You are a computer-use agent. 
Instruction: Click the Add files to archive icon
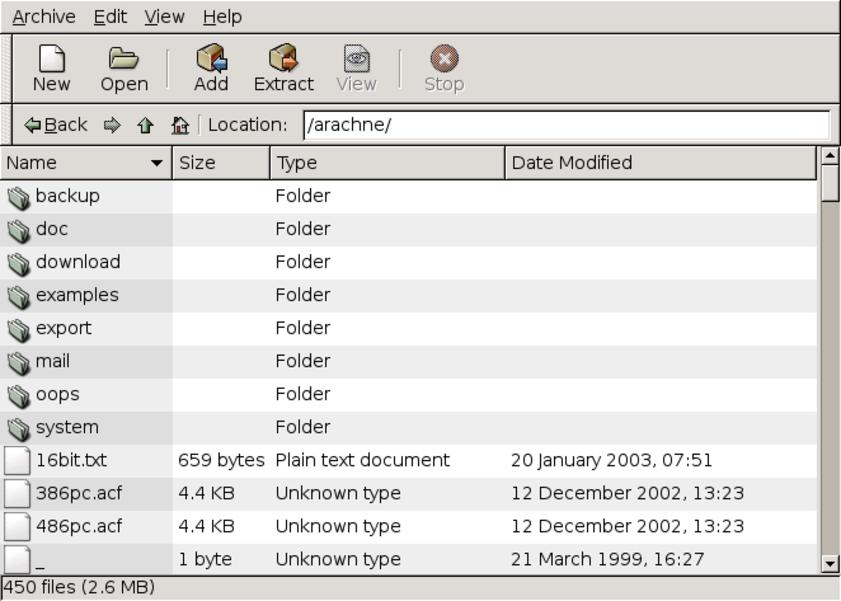tap(211, 60)
